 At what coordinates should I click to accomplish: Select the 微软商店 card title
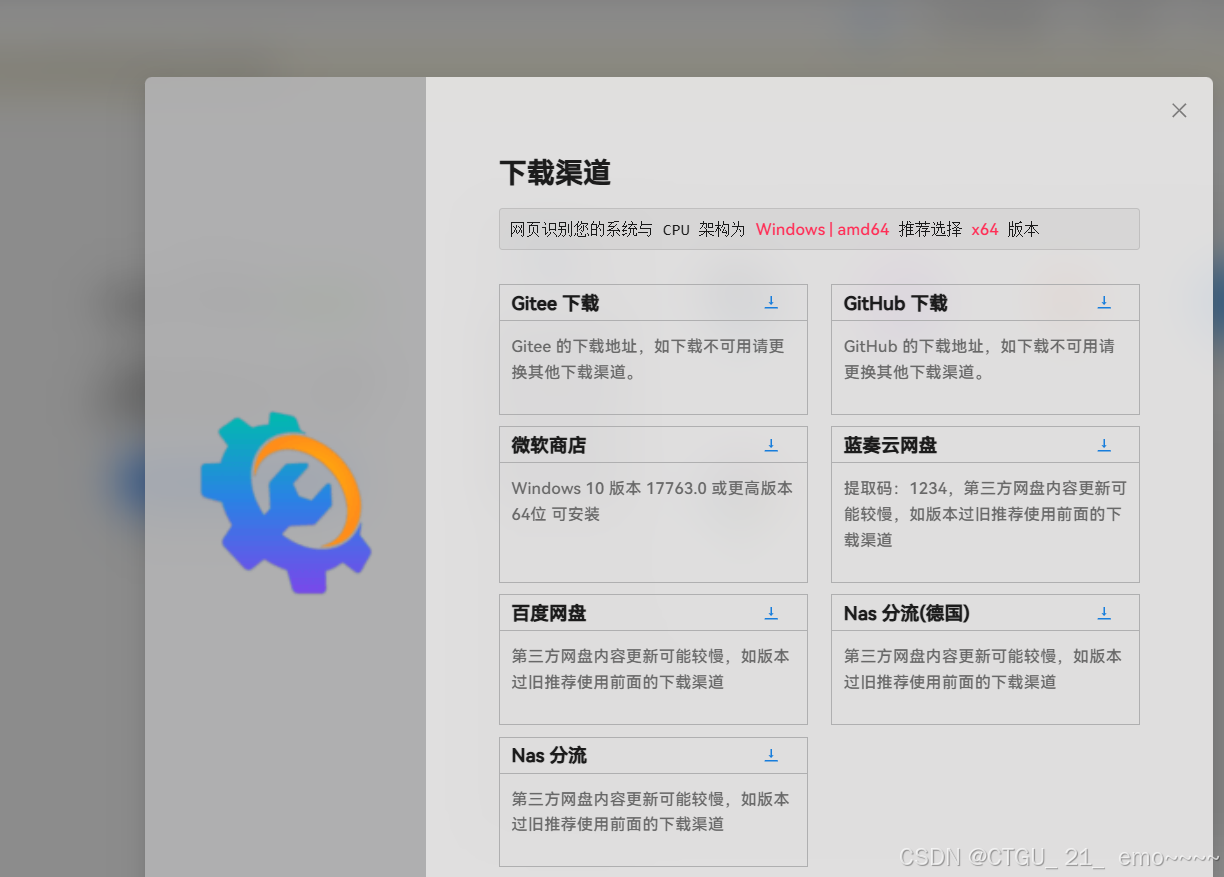(549, 446)
